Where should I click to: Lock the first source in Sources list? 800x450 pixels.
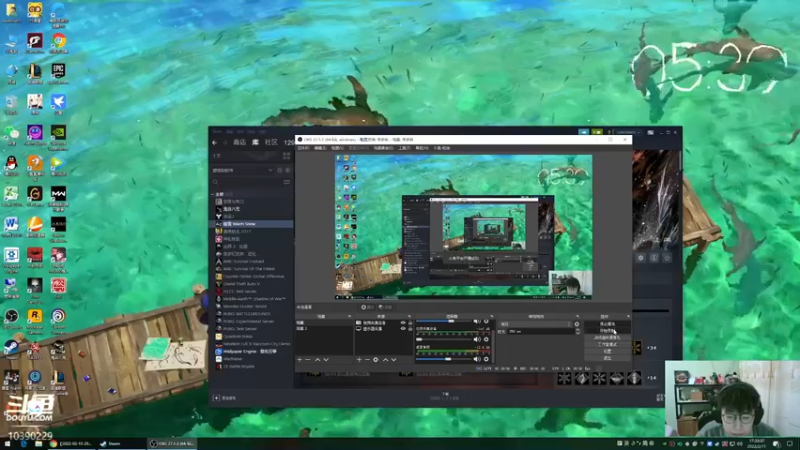point(410,323)
